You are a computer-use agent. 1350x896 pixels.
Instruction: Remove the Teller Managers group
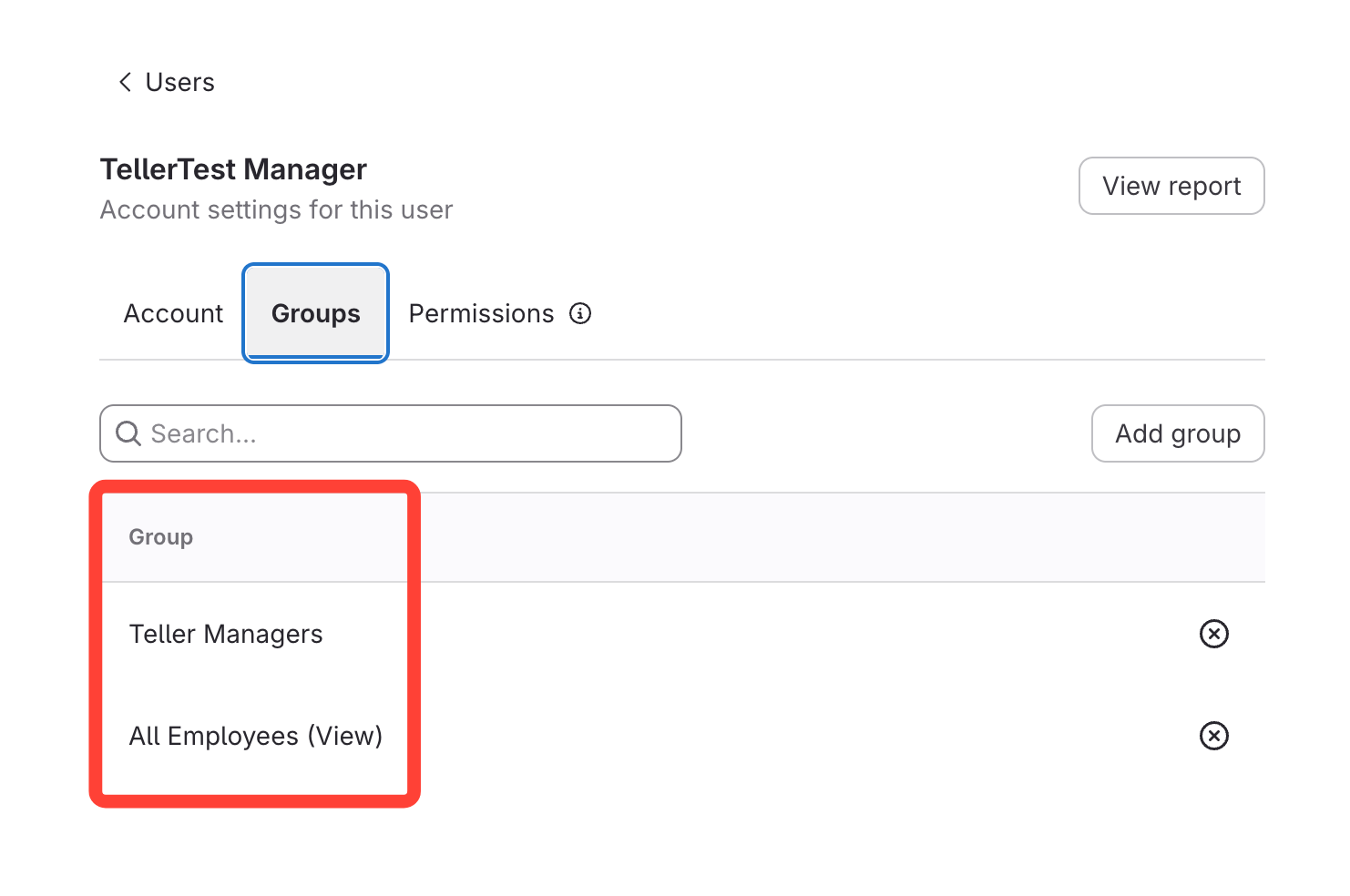click(1213, 634)
